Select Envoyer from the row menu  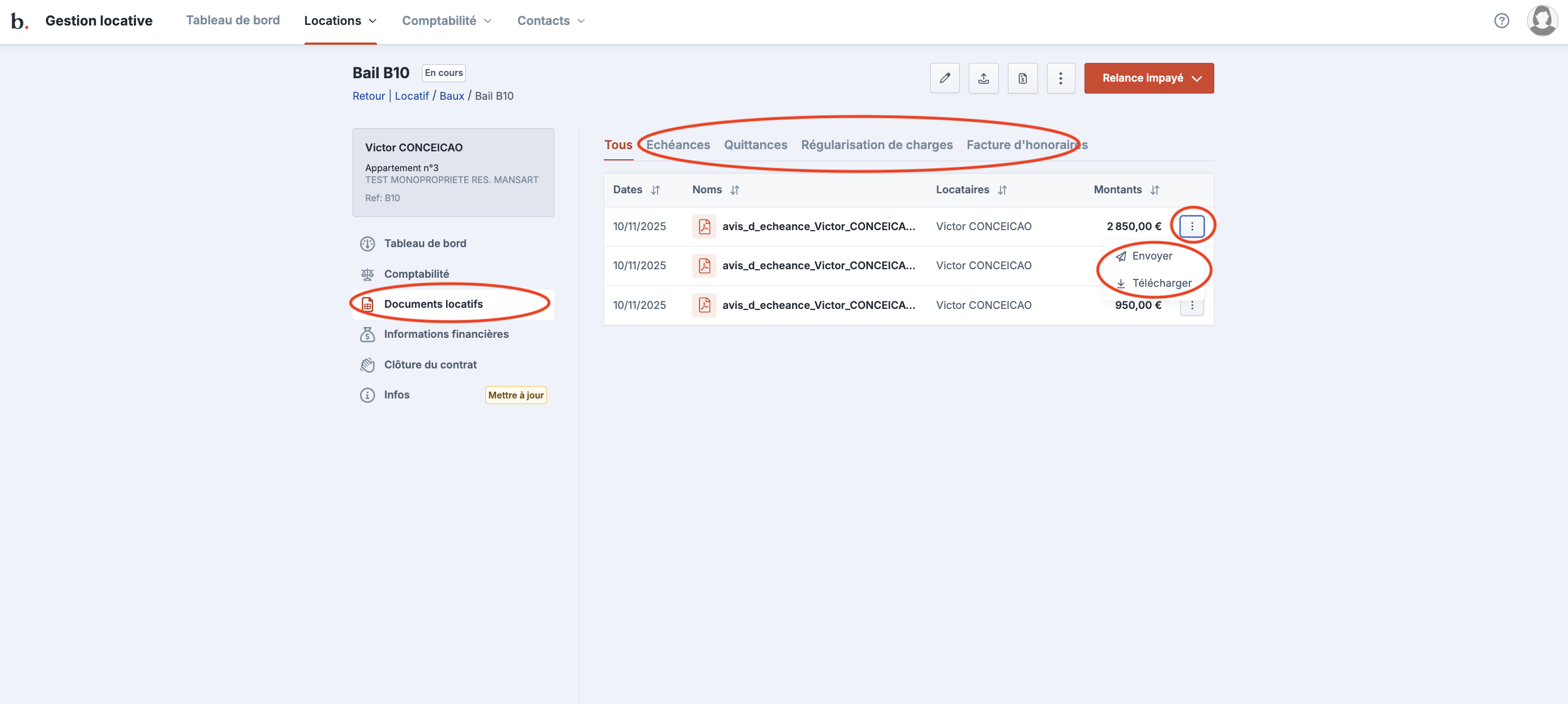tap(1151, 256)
